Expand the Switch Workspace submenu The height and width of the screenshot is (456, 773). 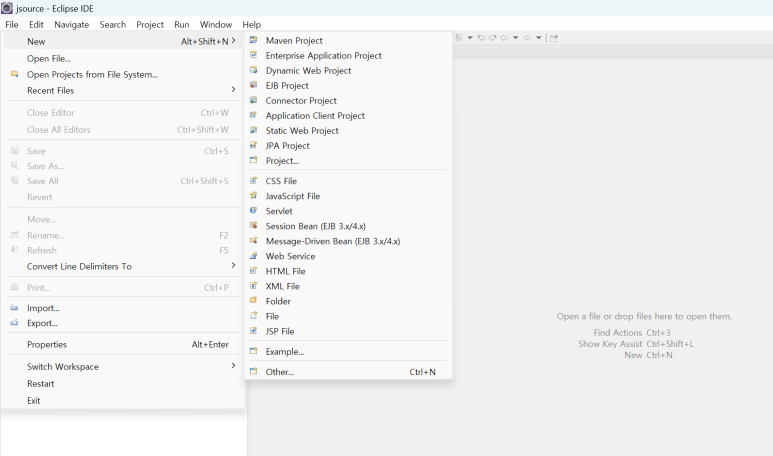click(123, 367)
